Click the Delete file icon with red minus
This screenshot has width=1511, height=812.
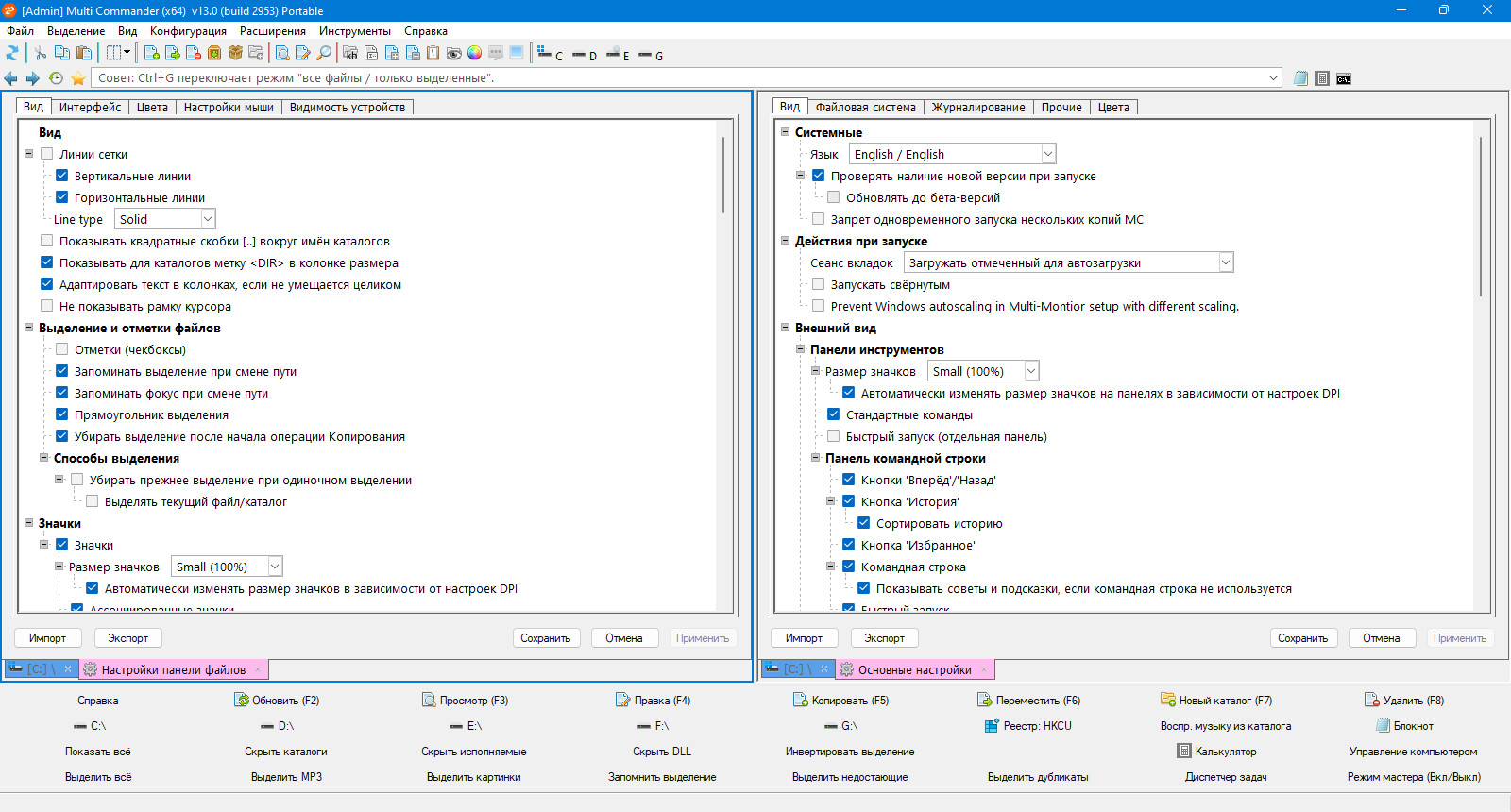click(194, 53)
